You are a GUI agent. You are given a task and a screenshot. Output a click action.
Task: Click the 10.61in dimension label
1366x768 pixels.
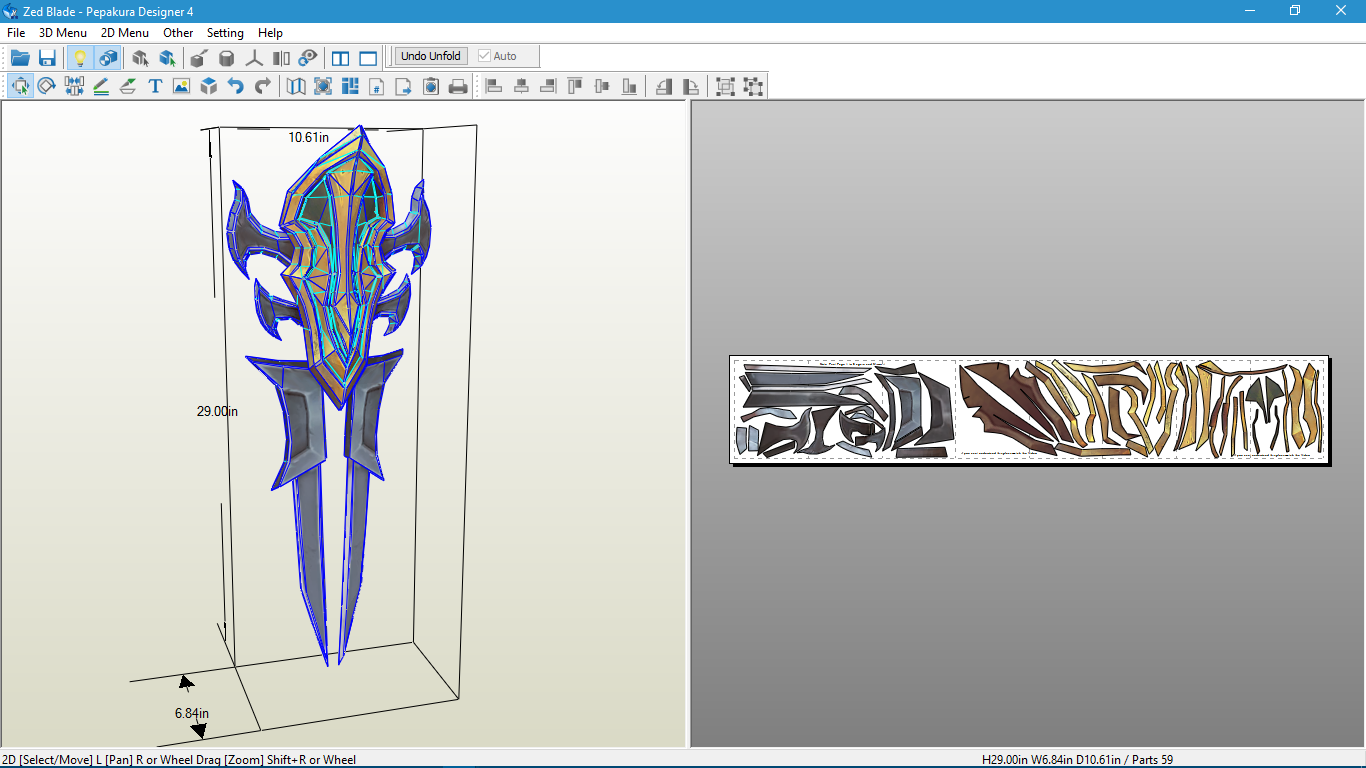309,137
